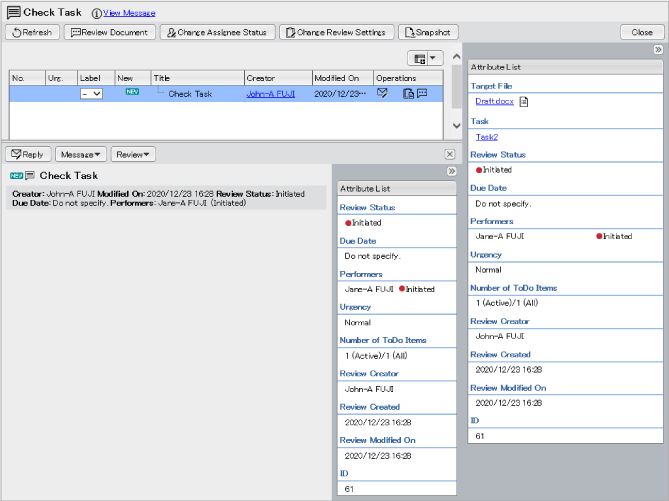Expand the Label dropdown in Check Task row
Image resolution: width=669 pixels, height=501 pixels.
(92, 94)
